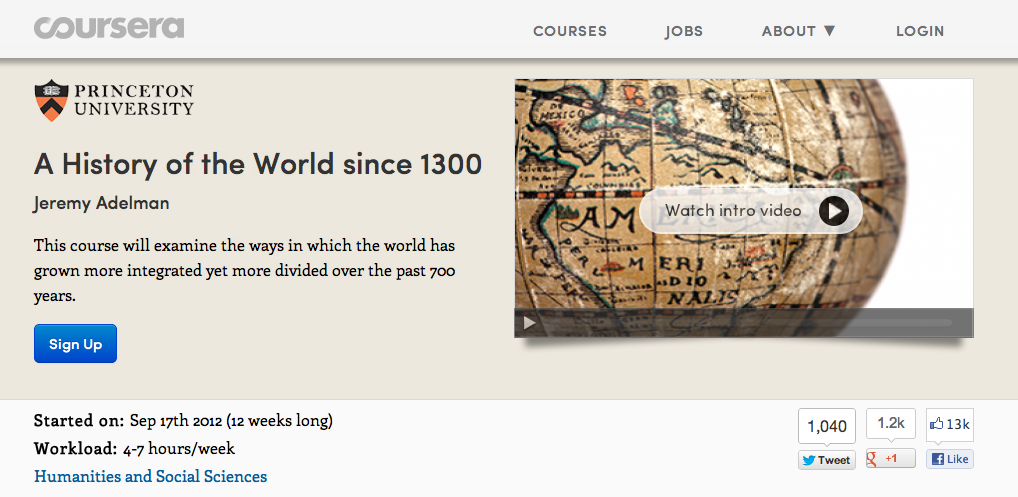The height and width of the screenshot is (497, 1018).
Task: Click the Facebook Like button
Action: tap(950, 459)
